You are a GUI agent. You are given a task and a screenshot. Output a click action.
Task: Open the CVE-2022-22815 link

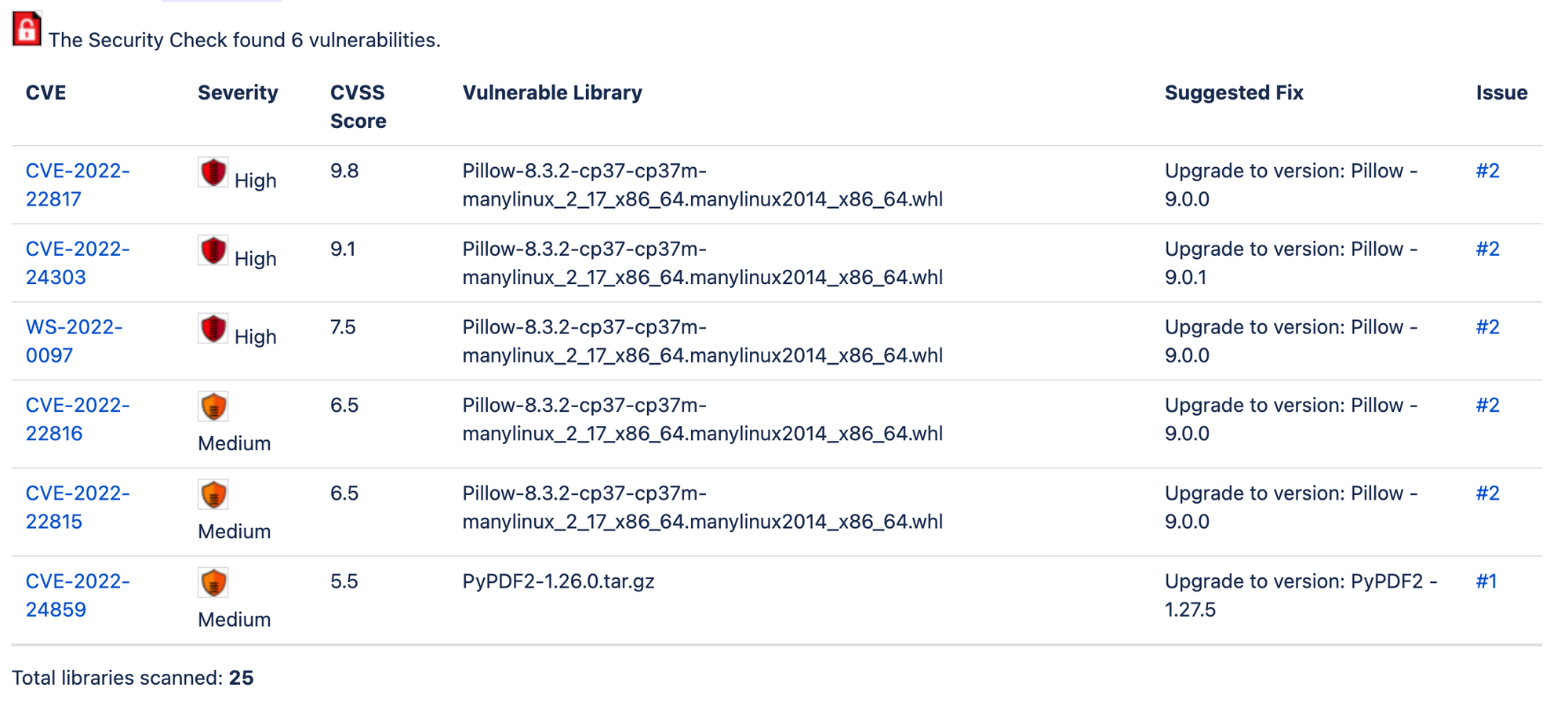pos(78,508)
